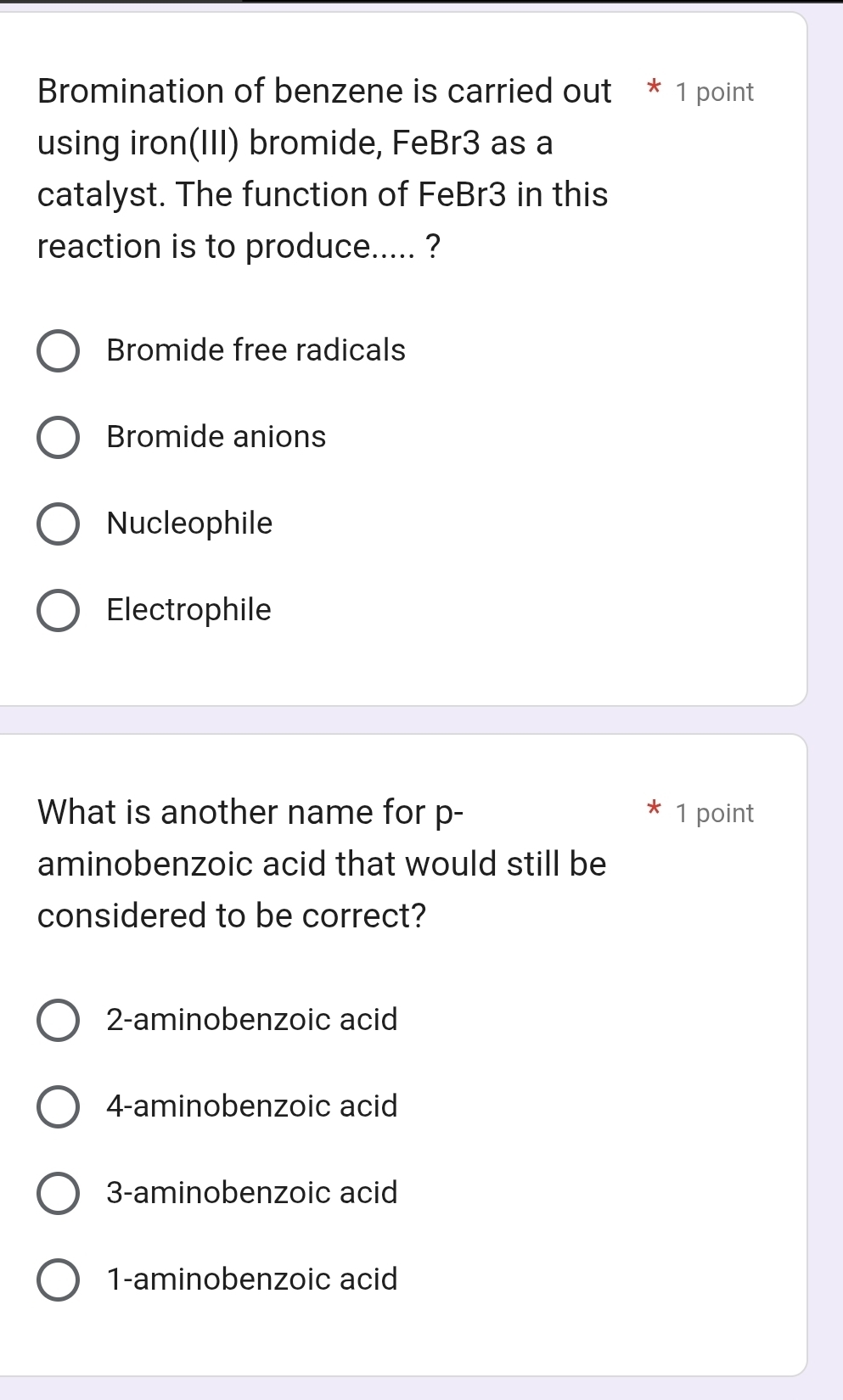The height and width of the screenshot is (1400, 843).
Task: Tap the 'Nucleophile' answer text
Action: coord(189,524)
